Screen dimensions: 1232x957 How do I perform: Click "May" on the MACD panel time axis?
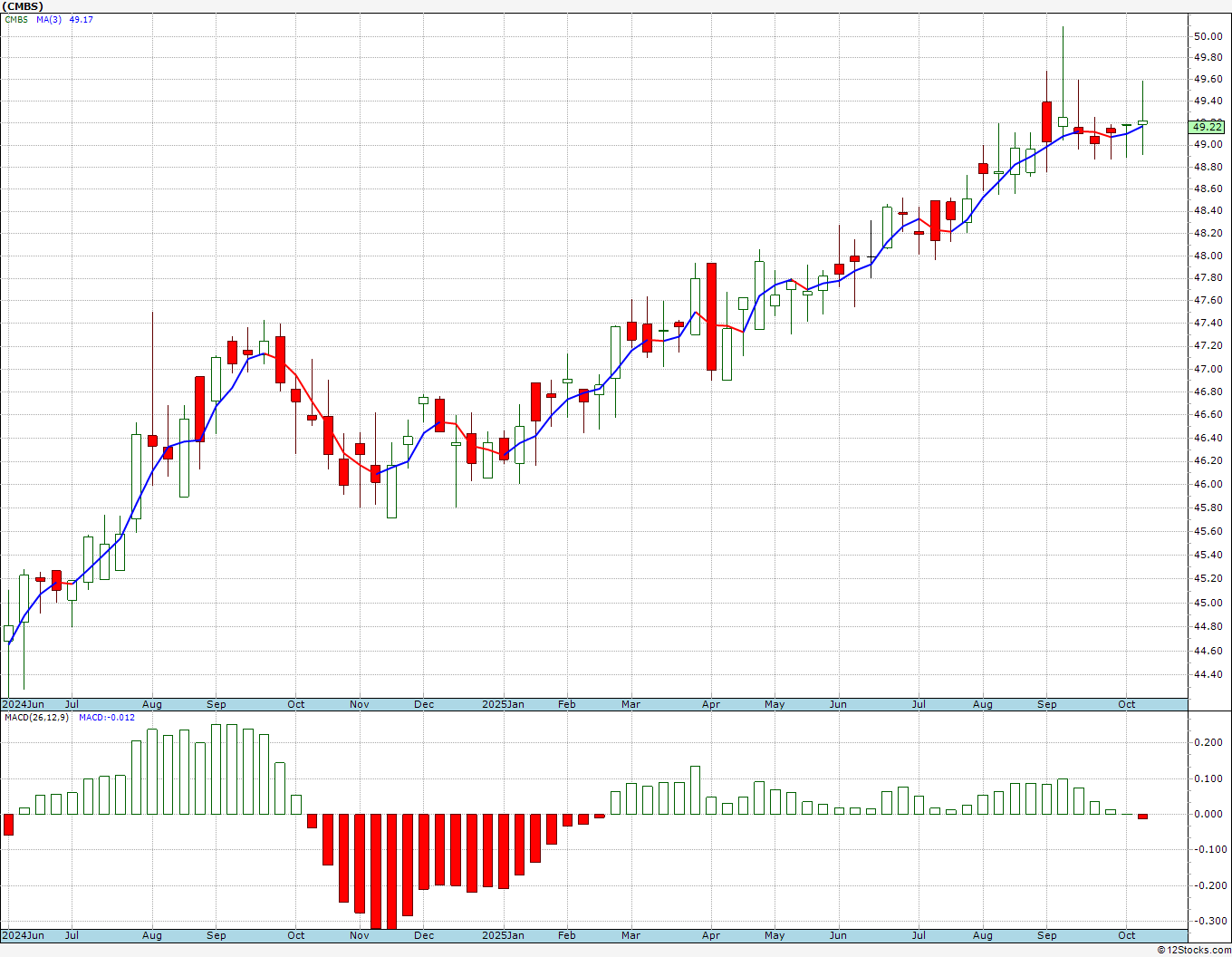pyautogui.click(x=775, y=935)
